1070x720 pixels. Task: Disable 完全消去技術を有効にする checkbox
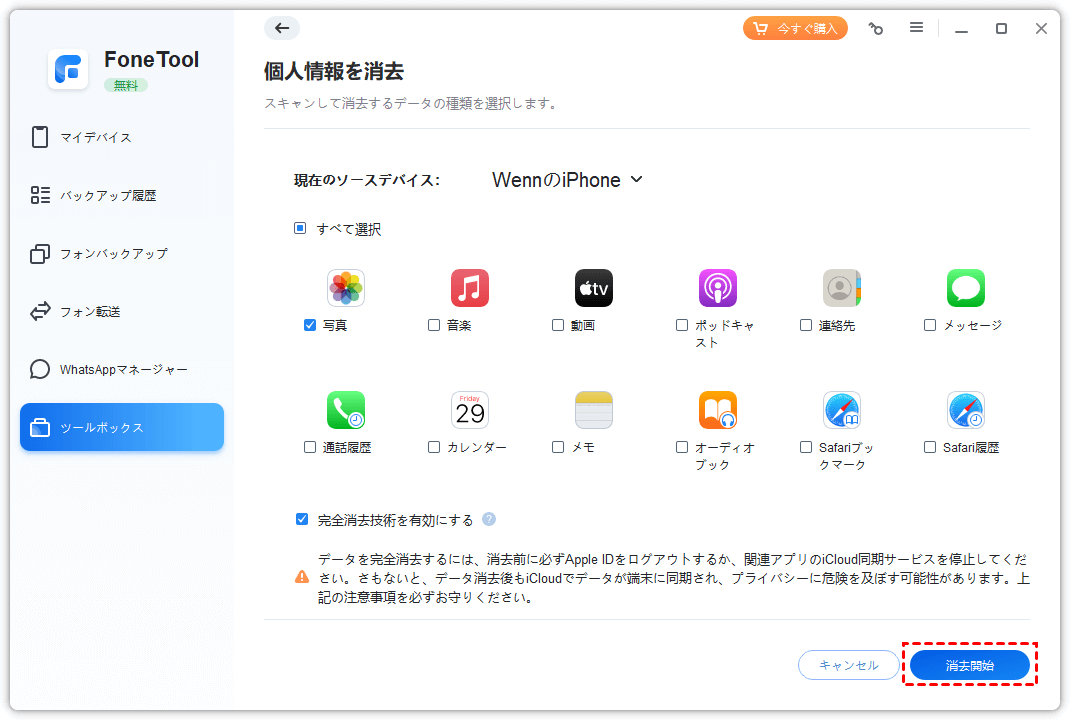click(302, 519)
